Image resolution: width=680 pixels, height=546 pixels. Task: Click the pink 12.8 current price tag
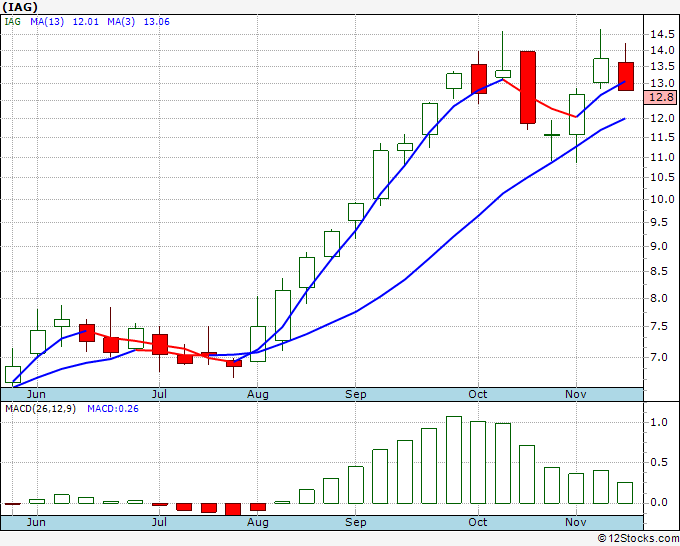(660, 97)
